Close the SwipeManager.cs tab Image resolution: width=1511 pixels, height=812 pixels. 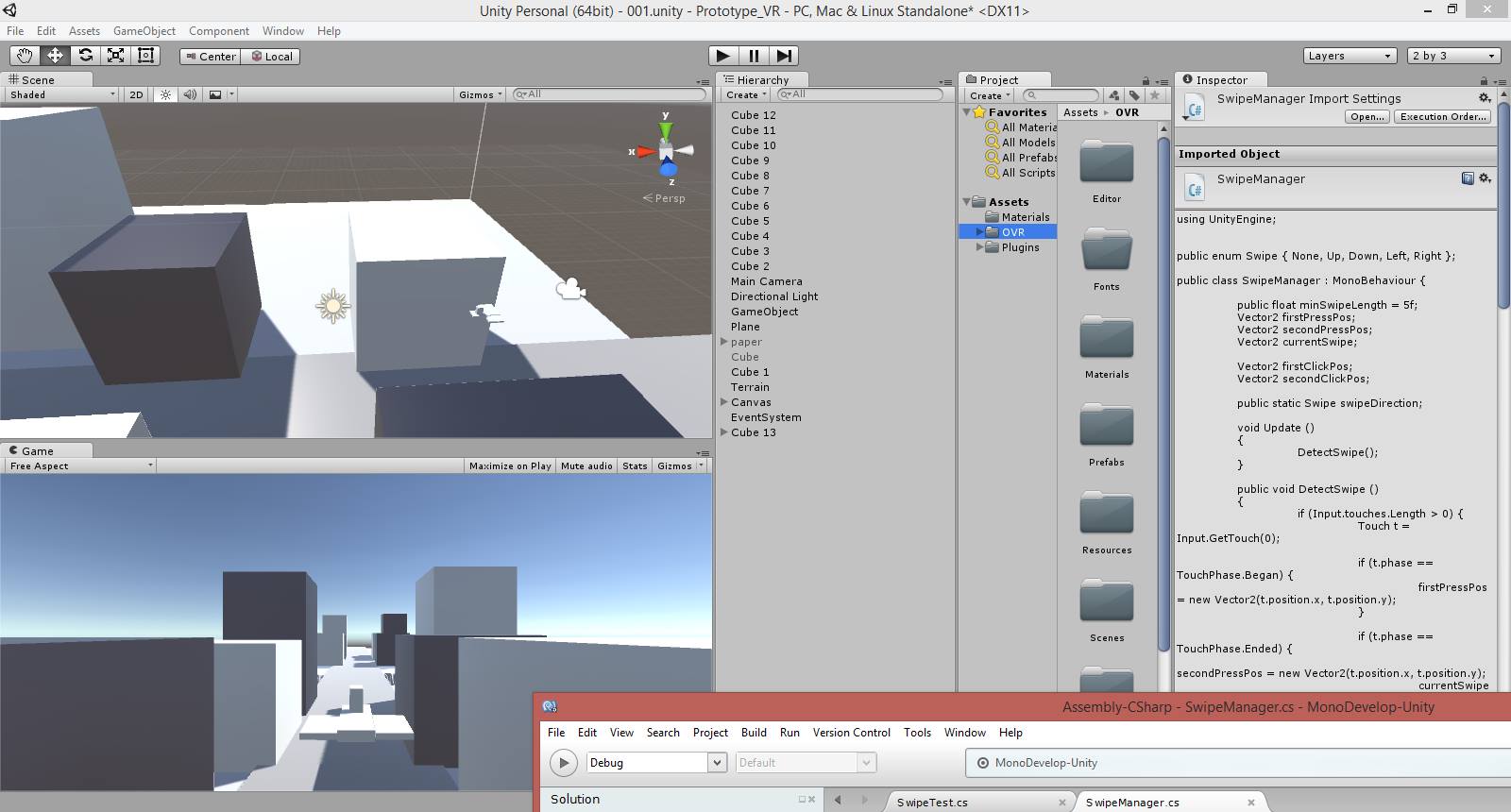[1251, 803]
